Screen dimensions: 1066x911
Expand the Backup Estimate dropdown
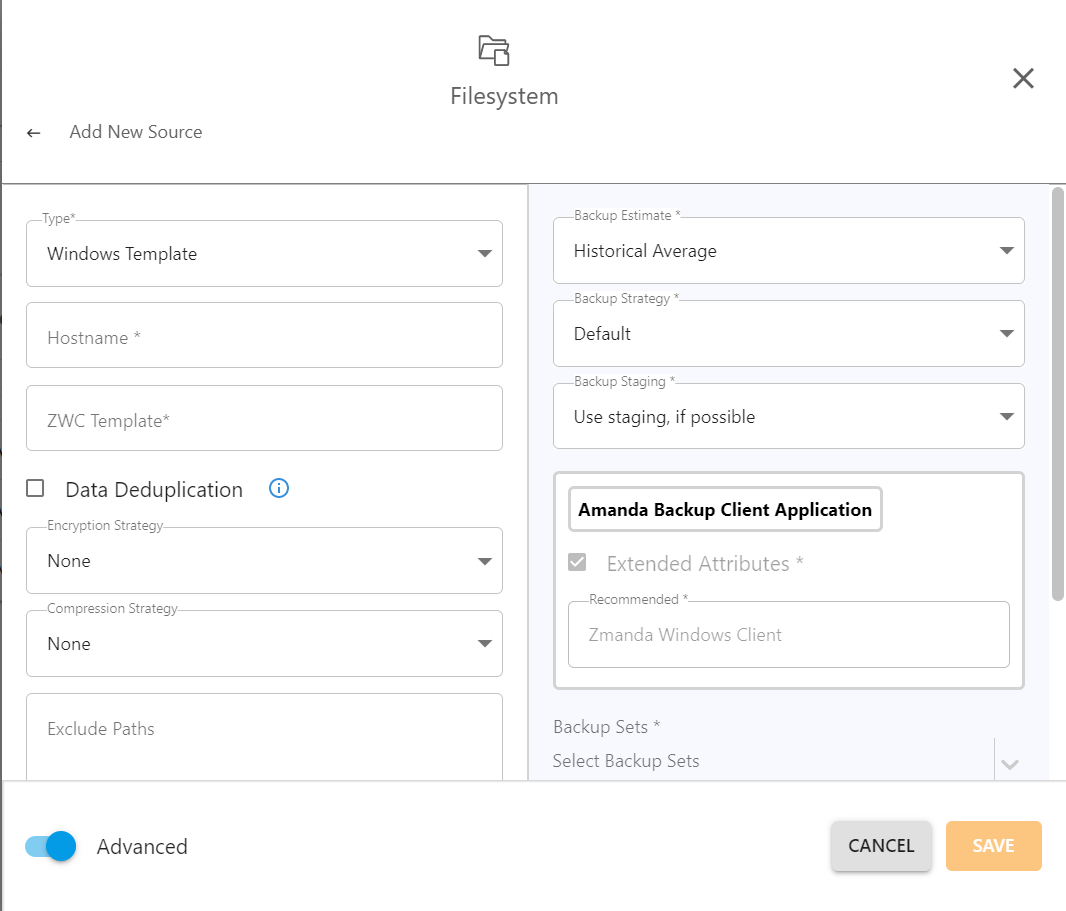(788, 251)
